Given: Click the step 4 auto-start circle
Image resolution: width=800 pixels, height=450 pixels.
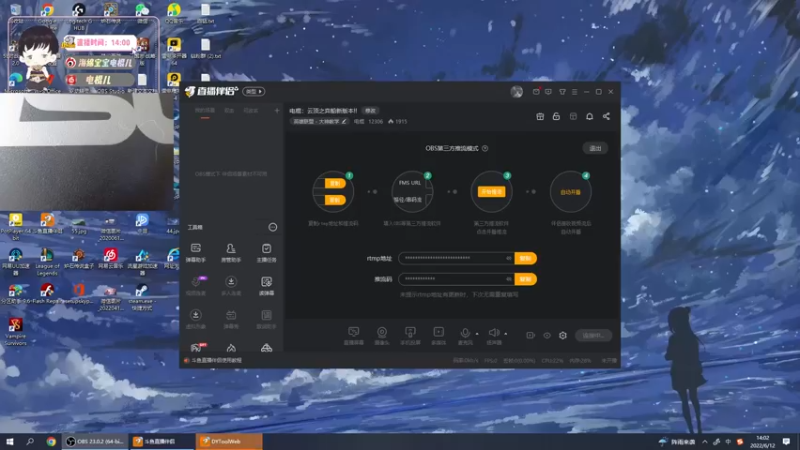Looking at the screenshot, I should (570, 192).
